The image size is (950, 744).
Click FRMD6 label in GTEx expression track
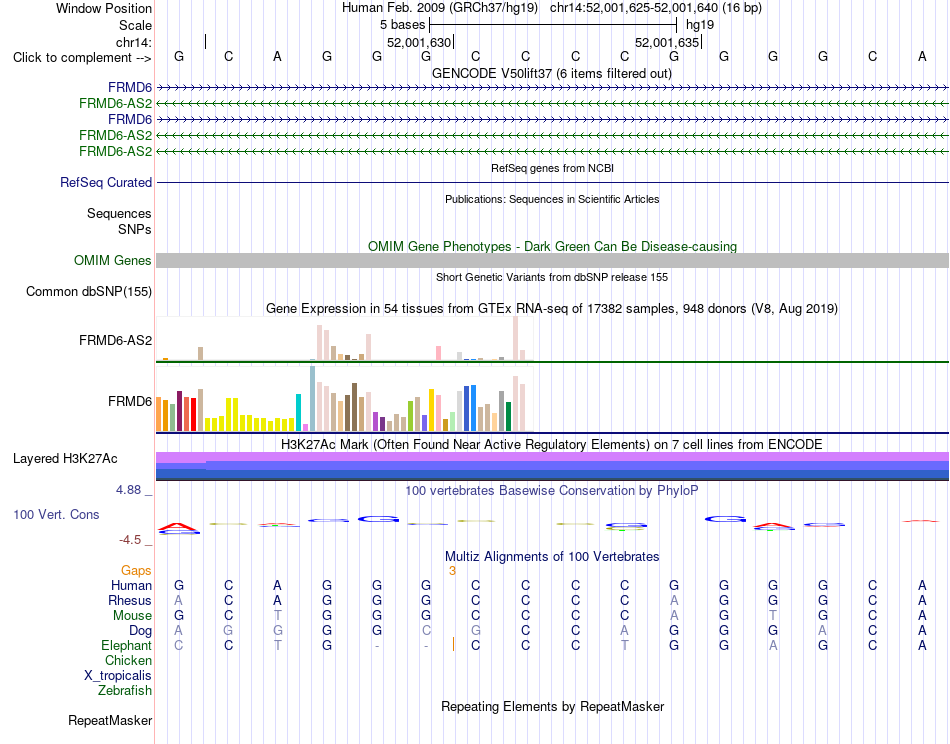click(130, 402)
